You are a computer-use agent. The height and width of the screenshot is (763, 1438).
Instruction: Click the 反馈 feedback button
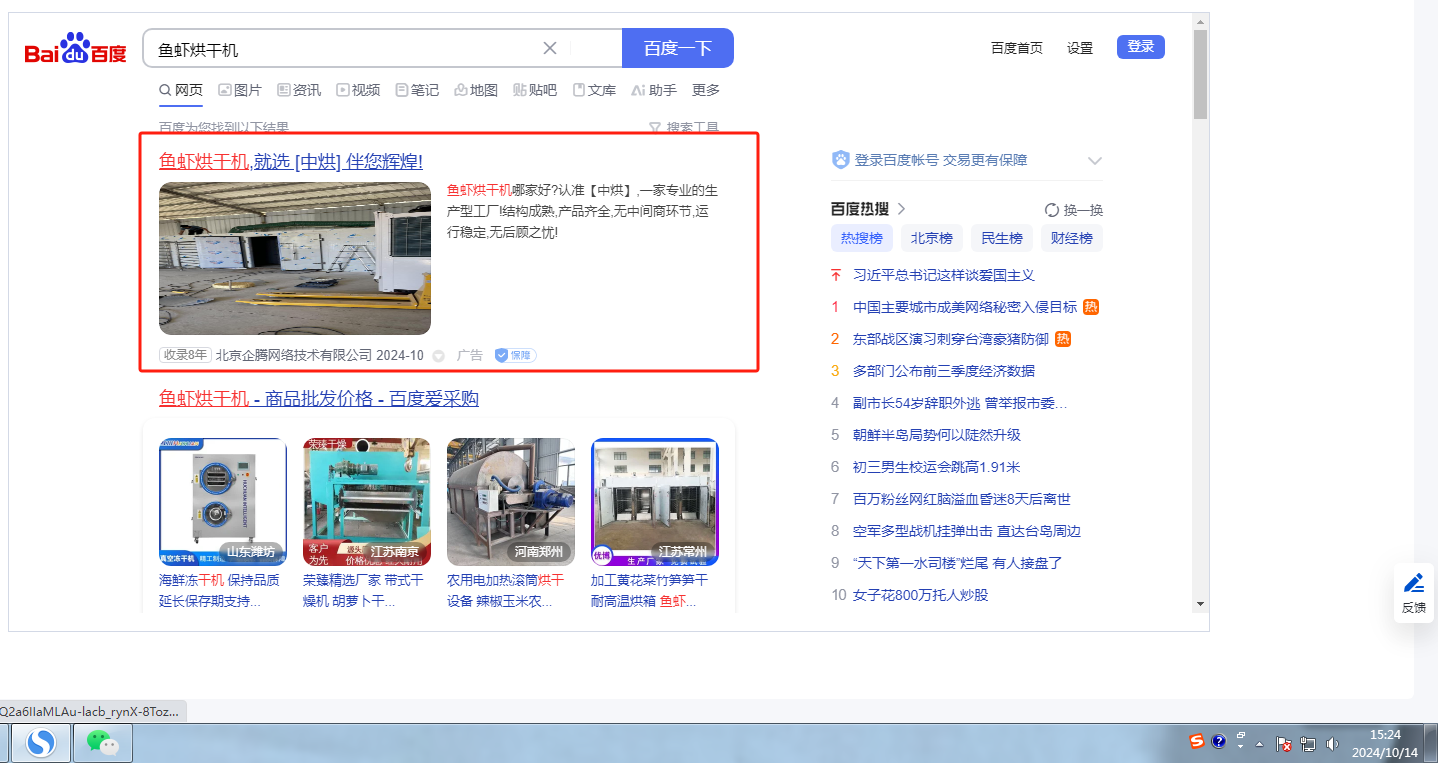point(1414,593)
